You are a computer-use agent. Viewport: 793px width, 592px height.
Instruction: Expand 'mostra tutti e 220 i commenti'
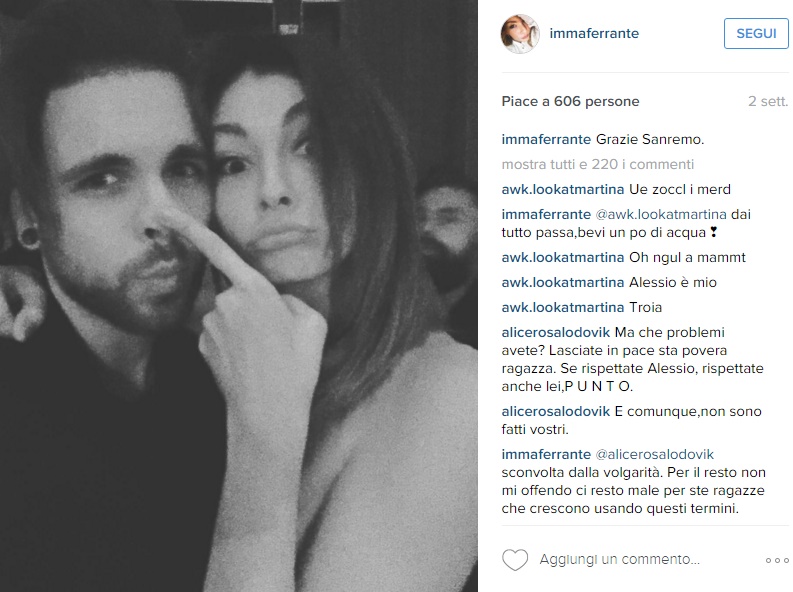coord(598,164)
